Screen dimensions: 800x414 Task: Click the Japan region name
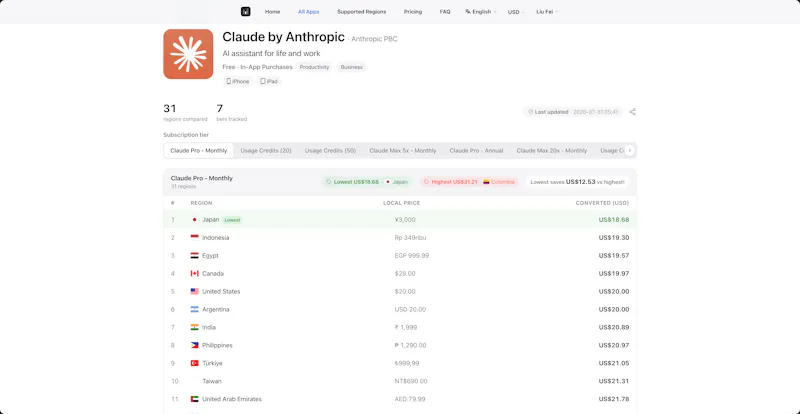pyautogui.click(x=211, y=220)
